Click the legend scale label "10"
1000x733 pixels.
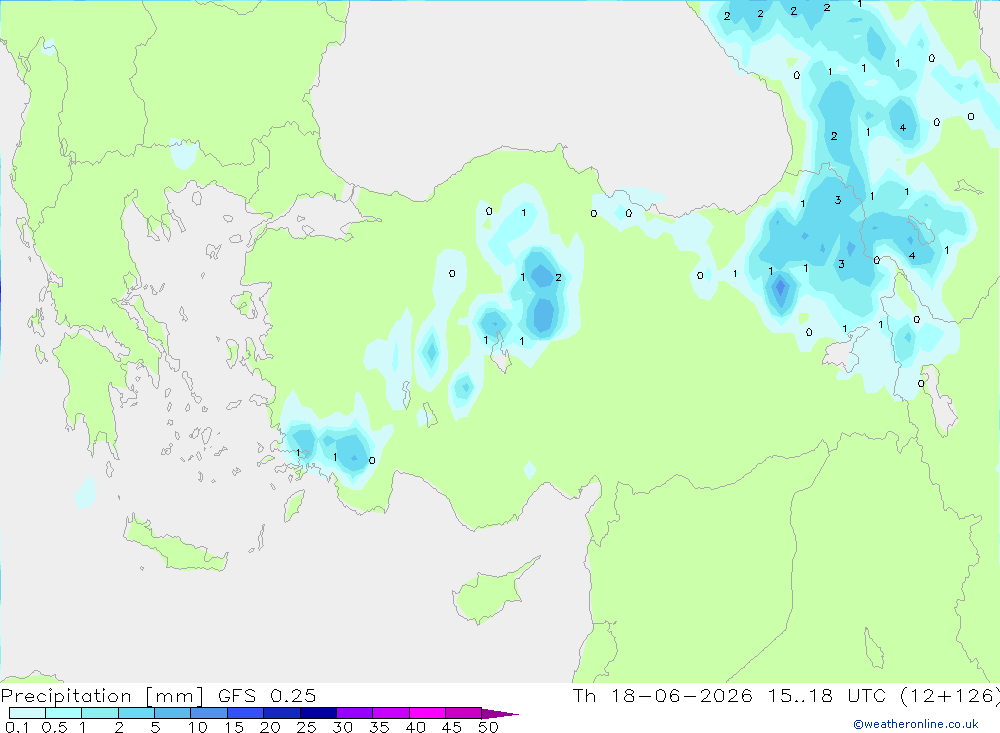tap(197, 727)
